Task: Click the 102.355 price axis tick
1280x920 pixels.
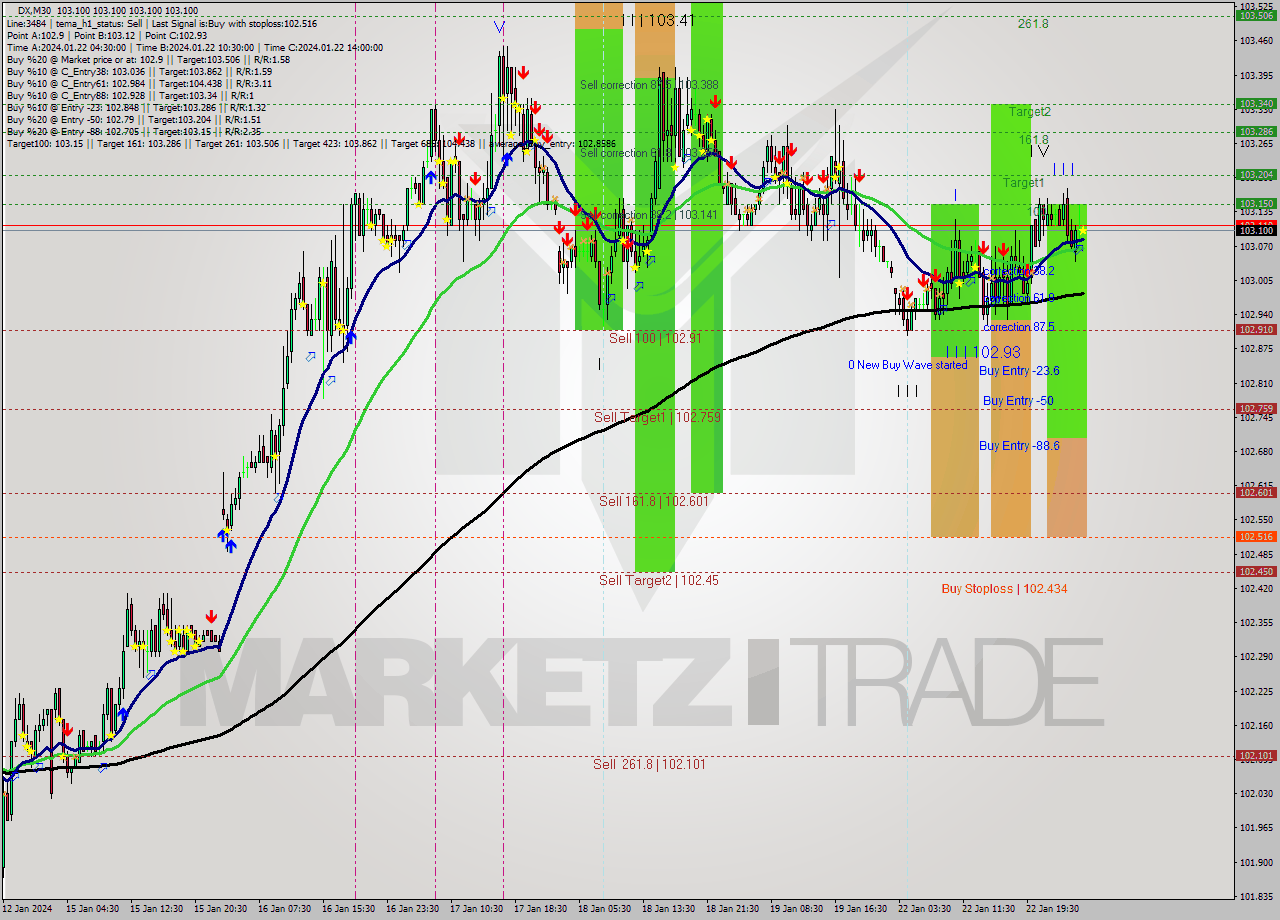Action: 1256,622
